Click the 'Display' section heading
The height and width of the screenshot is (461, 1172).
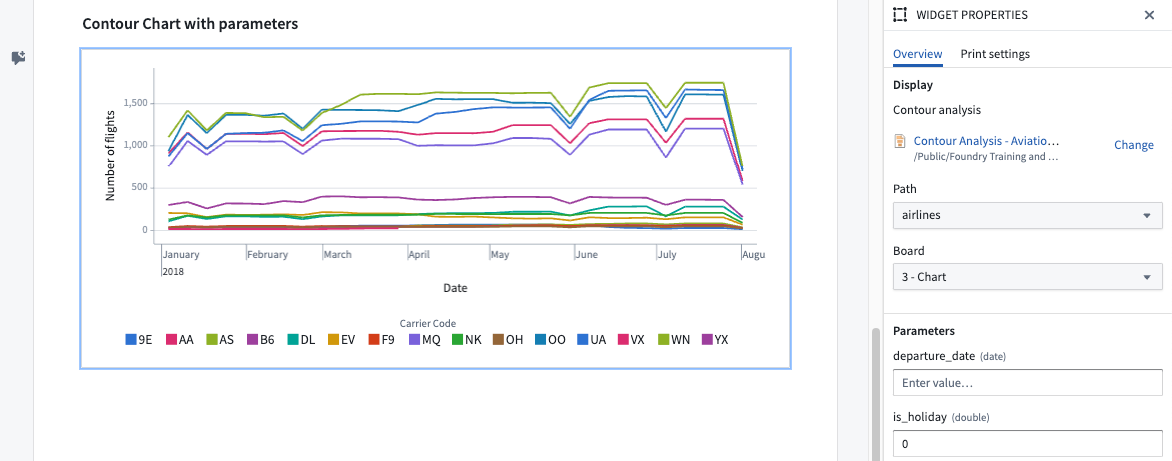pos(913,85)
